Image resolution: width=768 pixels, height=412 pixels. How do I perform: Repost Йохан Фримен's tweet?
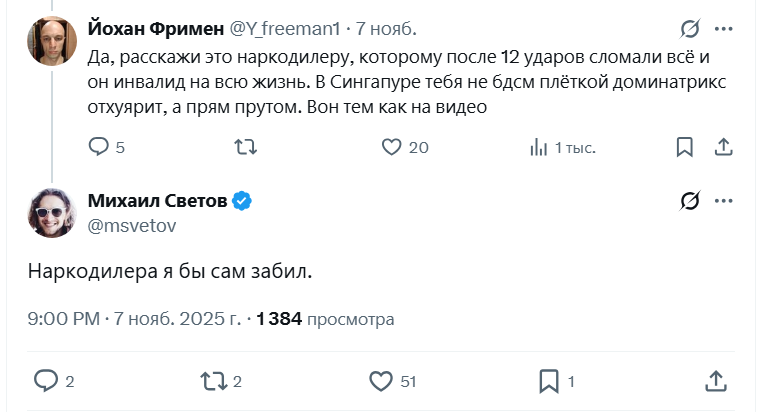(x=245, y=147)
